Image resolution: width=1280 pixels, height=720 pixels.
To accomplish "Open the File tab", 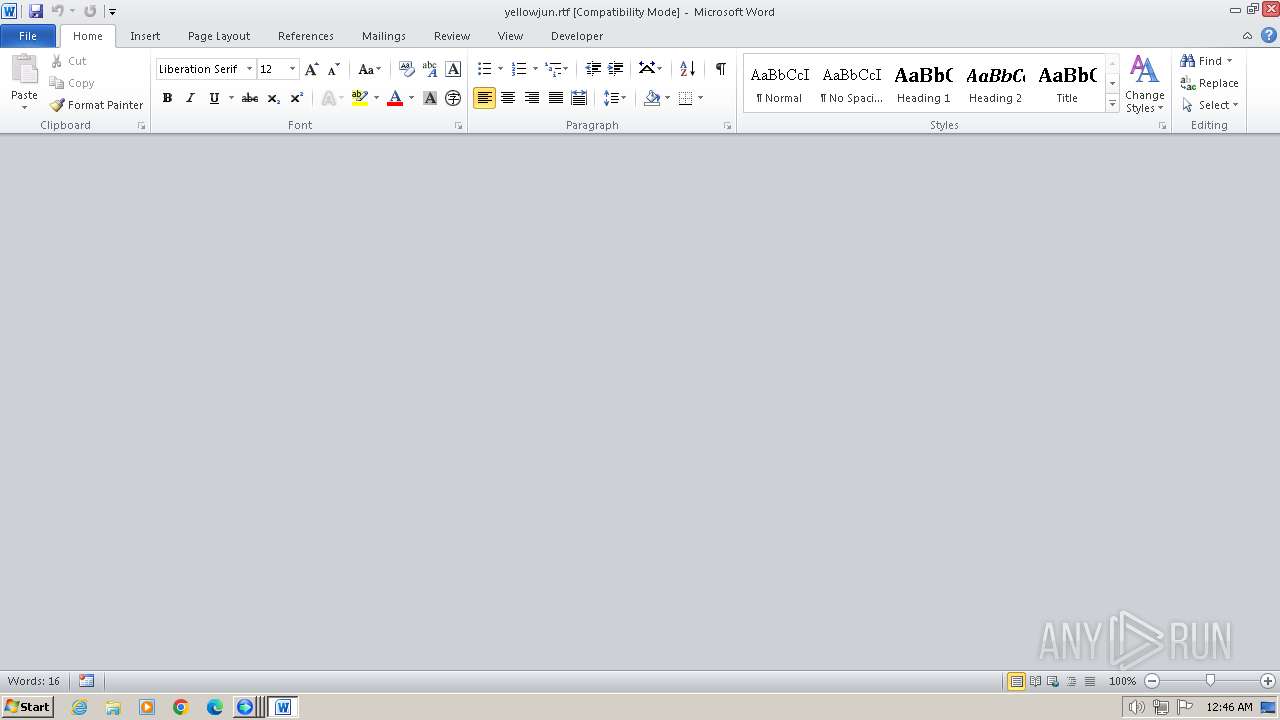I will click(x=28, y=36).
